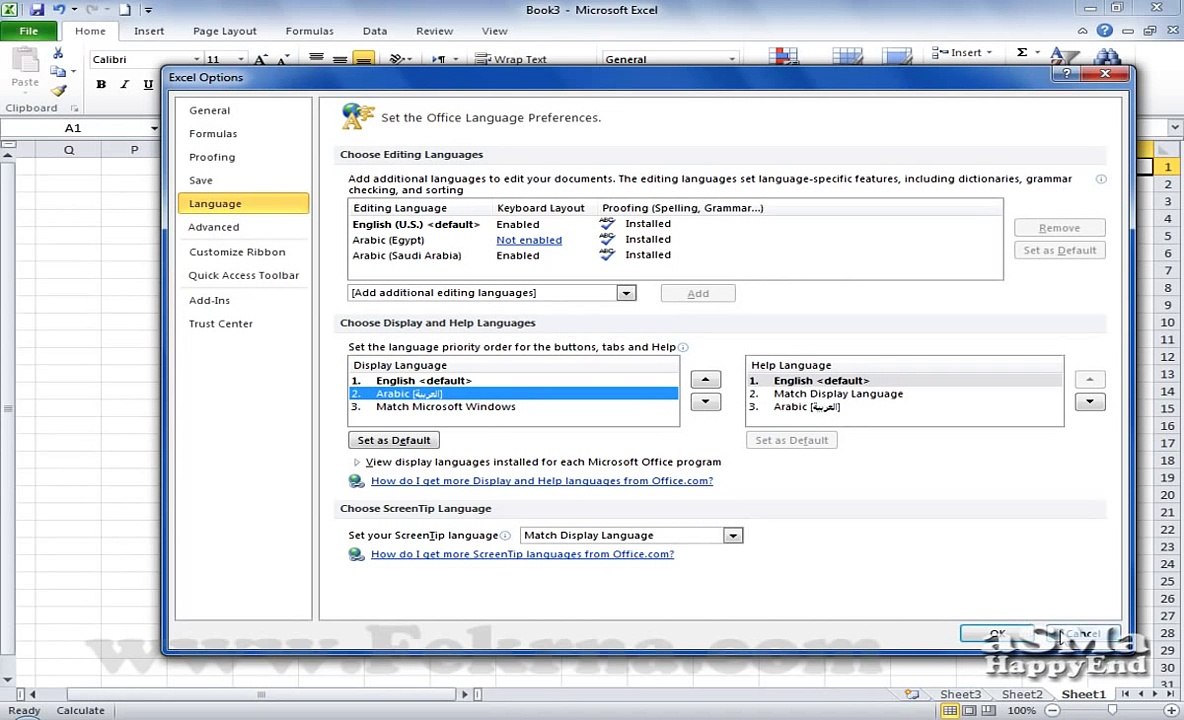Click the enabled Set as Default button under Display Language
This screenshot has height=720, width=1184.
(393, 440)
